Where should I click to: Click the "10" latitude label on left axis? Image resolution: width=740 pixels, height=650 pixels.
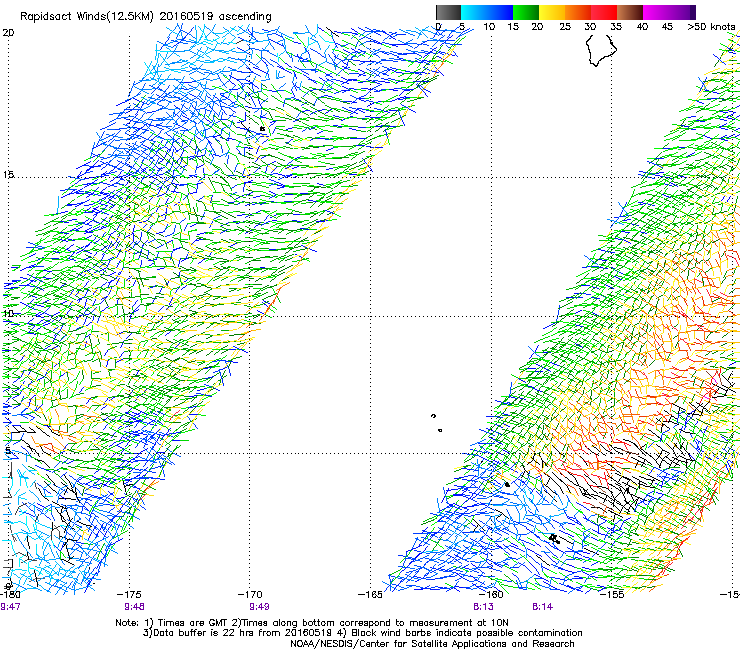[8, 313]
